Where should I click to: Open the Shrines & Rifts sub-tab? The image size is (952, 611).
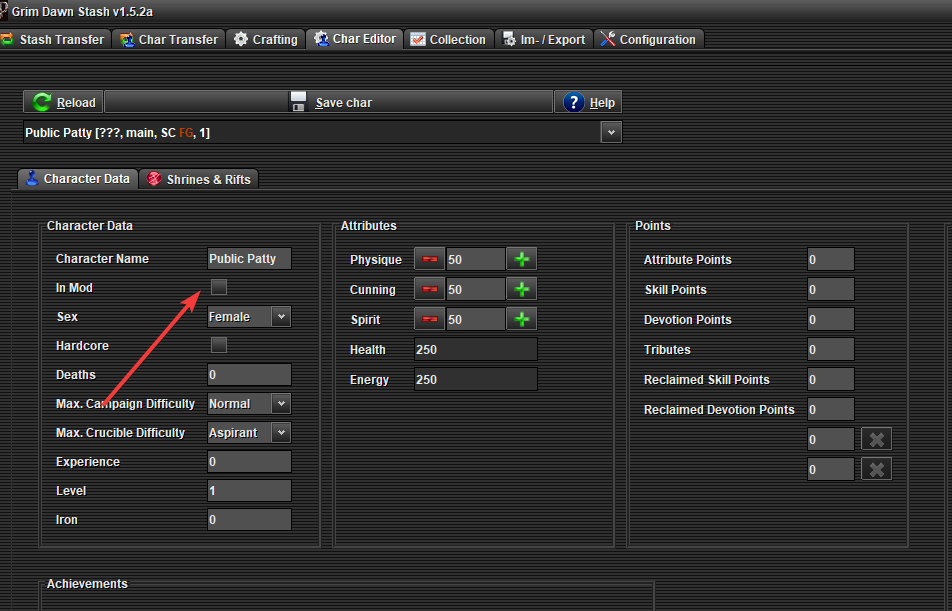coord(199,179)
